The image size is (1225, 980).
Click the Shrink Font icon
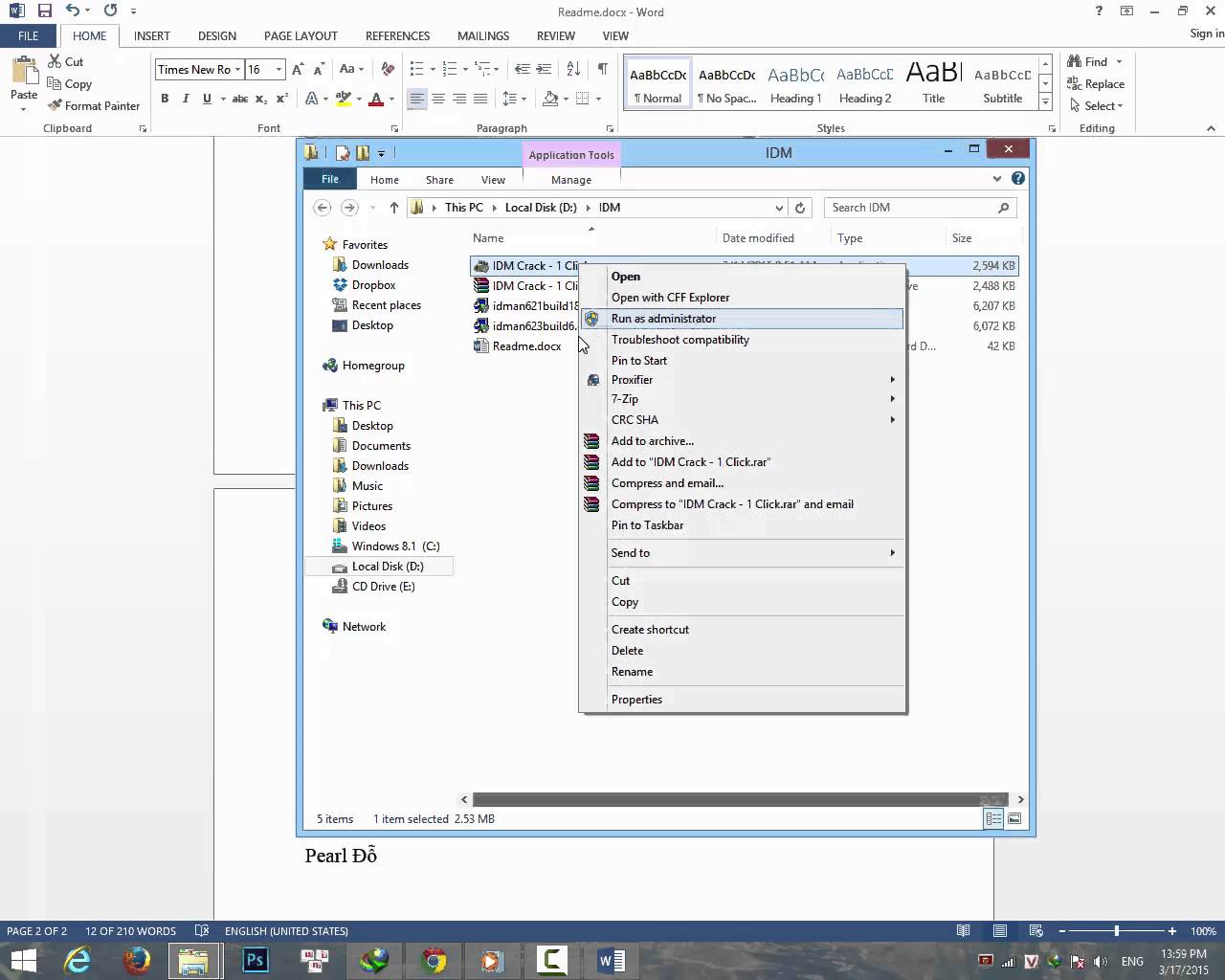coord(318,69)
